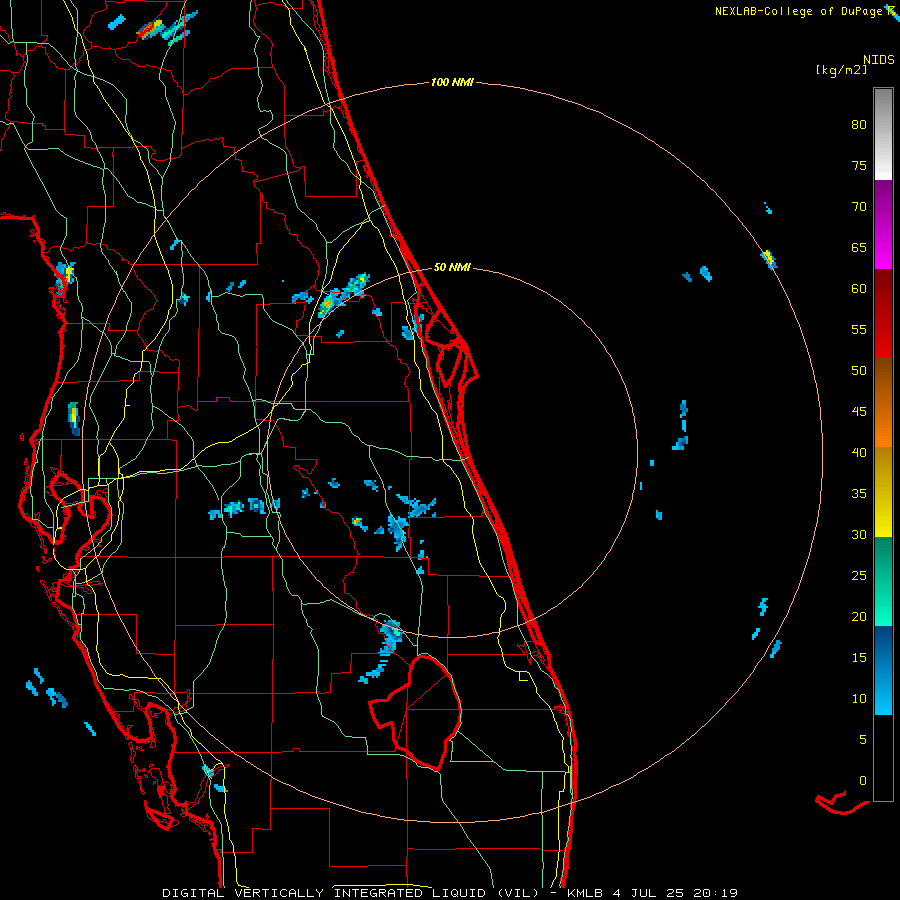The width and height of the screenshot is (900, 900).
Task: Click the 20:19 timestamp in the caption
Action: point(715,893)
